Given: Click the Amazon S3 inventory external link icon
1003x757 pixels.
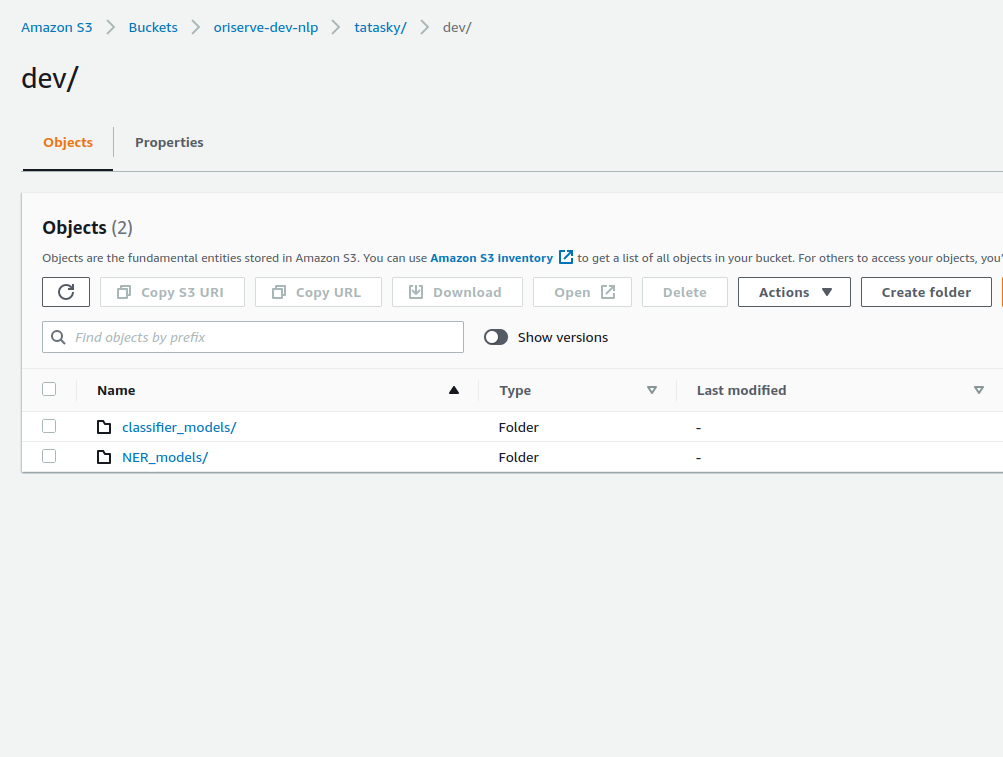Looking at the screenshot, I should point(566,257).
